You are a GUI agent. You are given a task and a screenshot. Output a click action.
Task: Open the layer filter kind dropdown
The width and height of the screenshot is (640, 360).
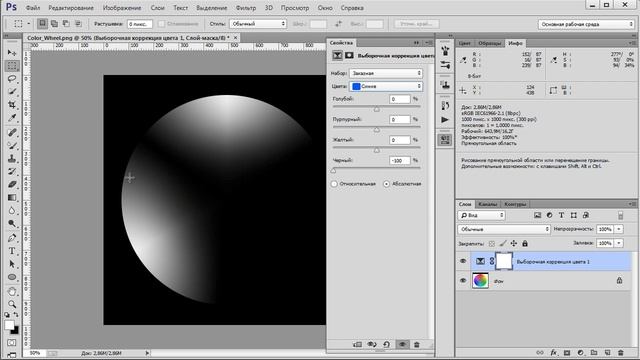click(x=481, y=215)
